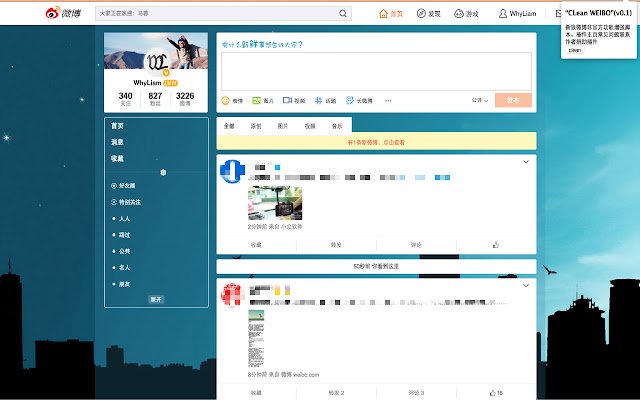Screen dimensions: 640x400
Task: Click the blue avatar of the first post
Action: click(x=232, y=171)
